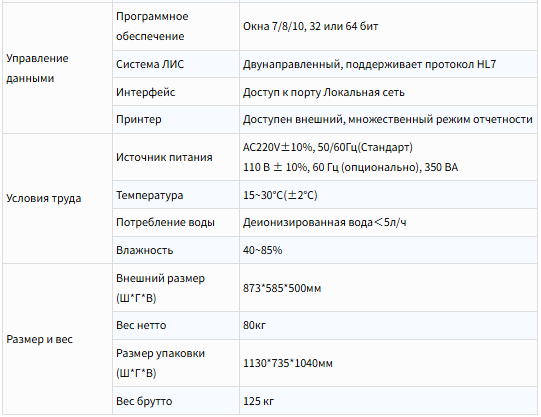
Task: Click the '873*585*500мм' dimension value
Action: click(x=282, y=288)
